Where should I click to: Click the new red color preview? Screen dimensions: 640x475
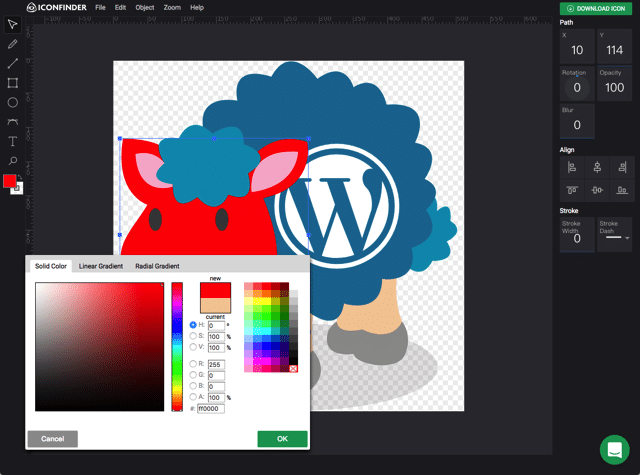215,290
